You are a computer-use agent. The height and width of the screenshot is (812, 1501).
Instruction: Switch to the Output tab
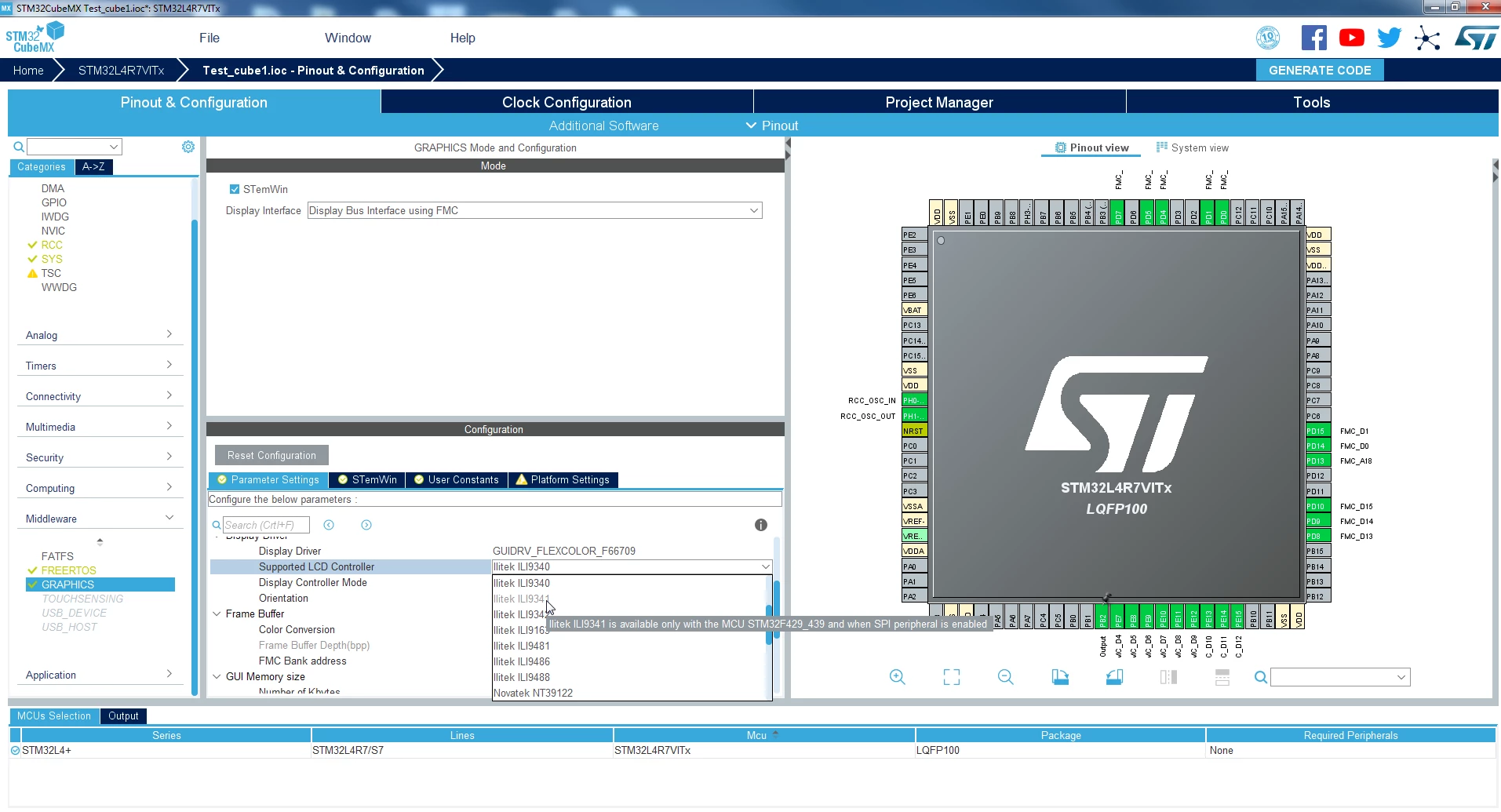click(123, 716)
